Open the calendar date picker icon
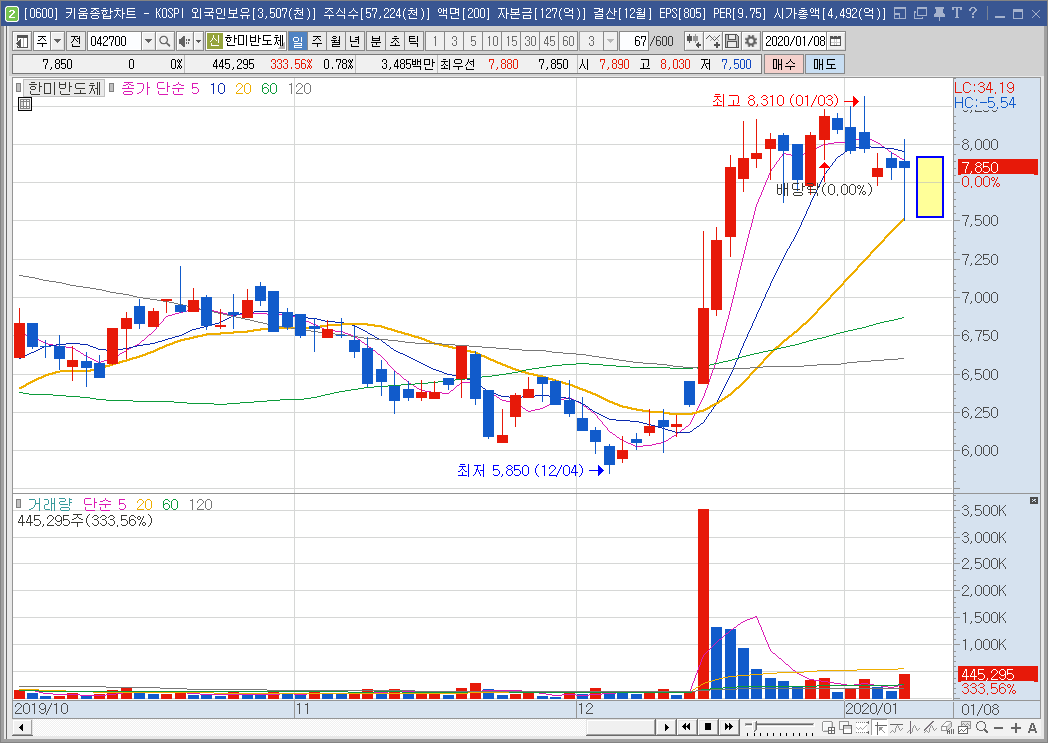This screenshot has height=743, width=1048. tap(835, 41)
